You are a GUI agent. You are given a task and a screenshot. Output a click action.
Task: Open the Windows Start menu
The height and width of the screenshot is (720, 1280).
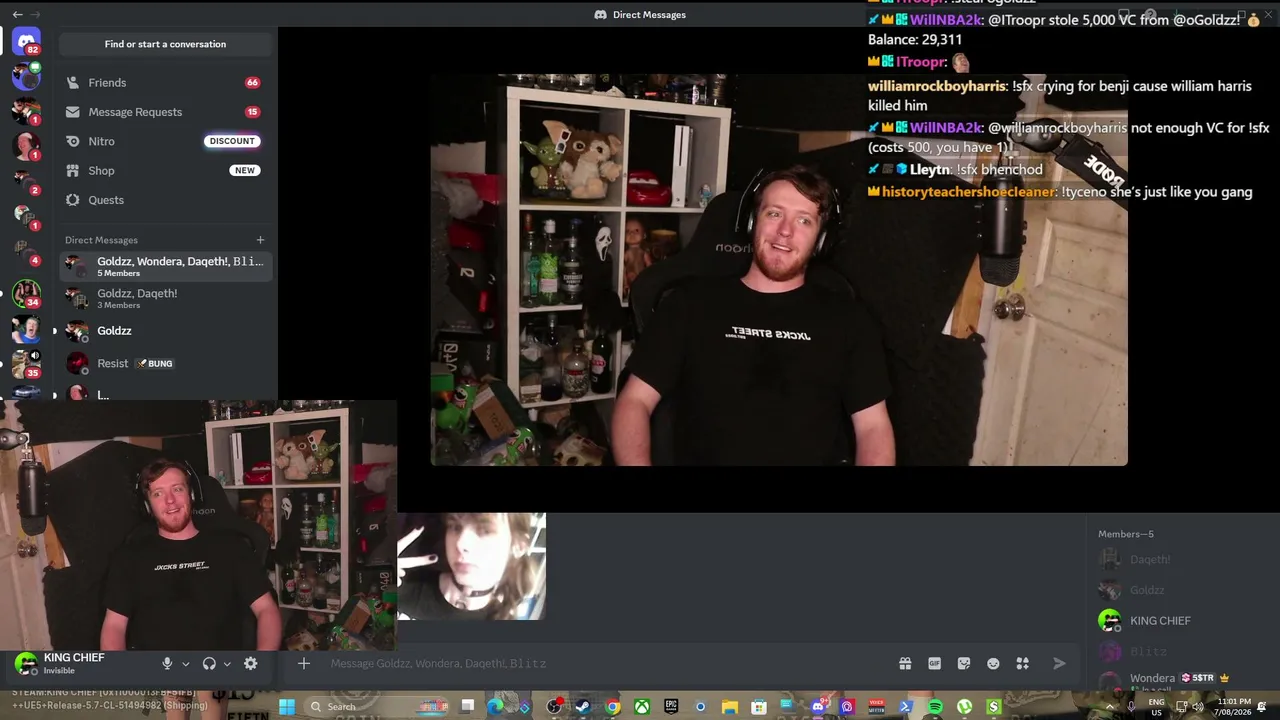coord(287,707)
